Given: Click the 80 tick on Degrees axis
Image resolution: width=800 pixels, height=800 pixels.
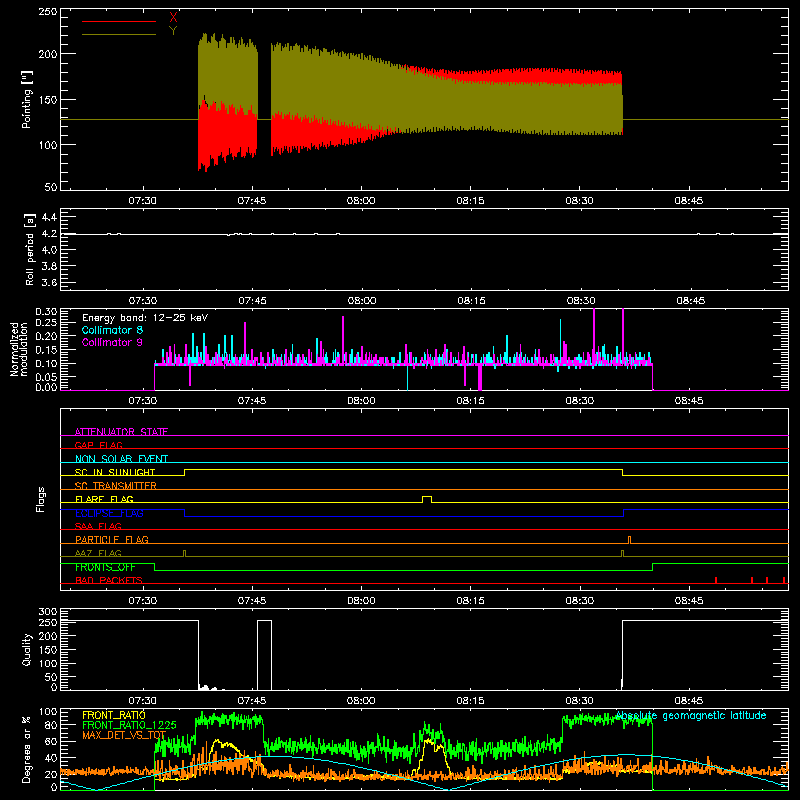Looking at the screenshot, I should 51,724.
